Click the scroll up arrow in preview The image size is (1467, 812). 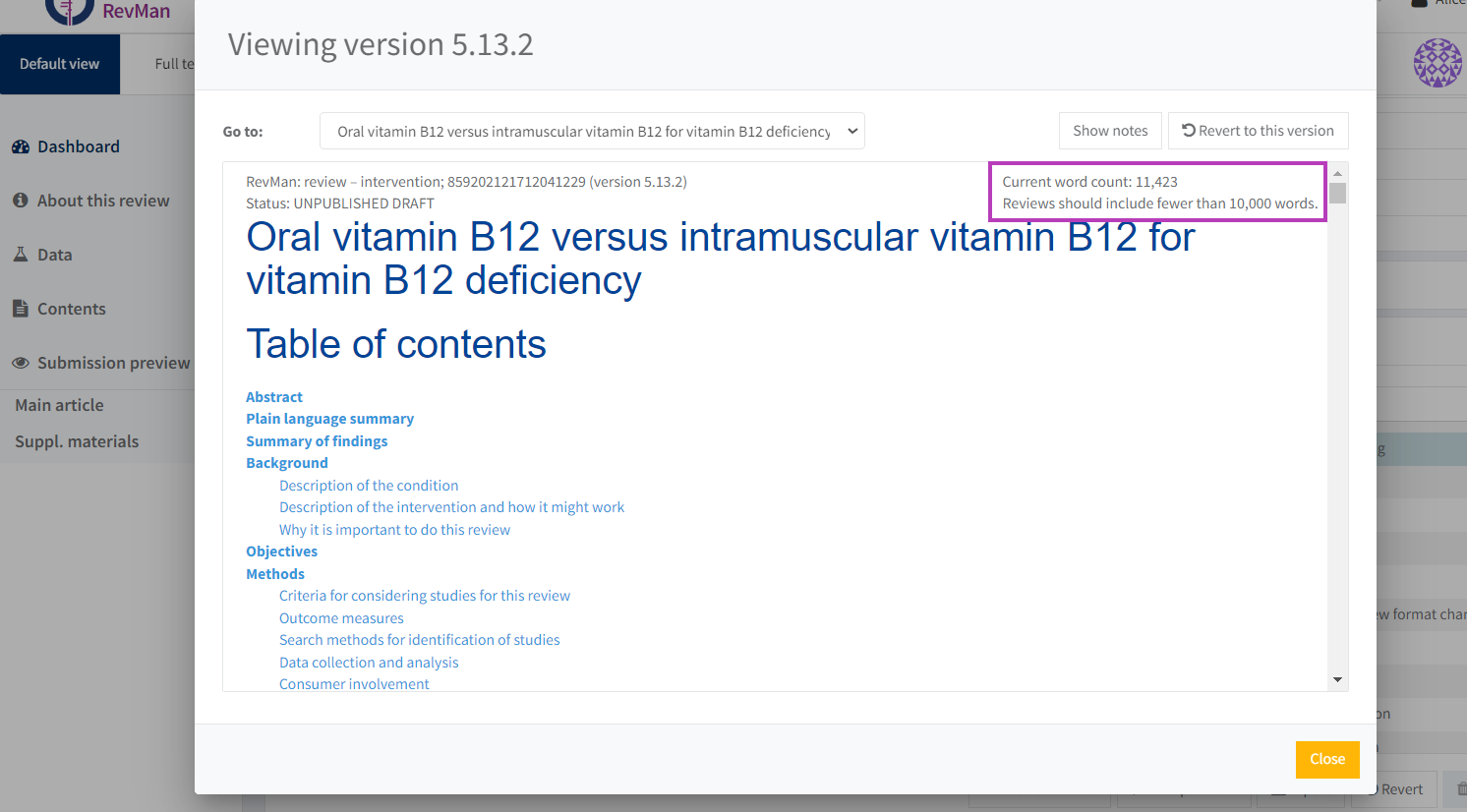(x=1337, y=173)
